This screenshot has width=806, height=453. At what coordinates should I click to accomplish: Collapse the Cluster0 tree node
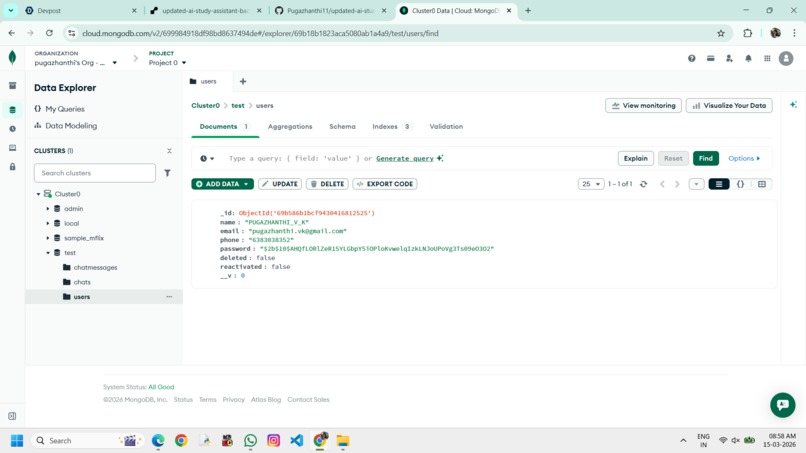38,194
